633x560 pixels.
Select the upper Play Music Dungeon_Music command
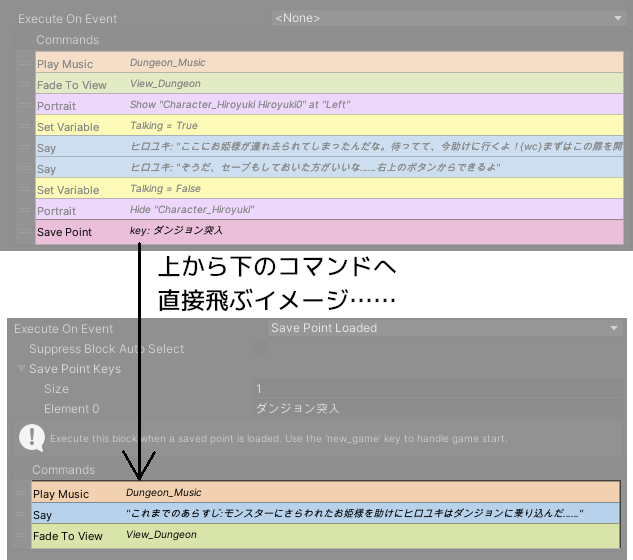coord(329,63)
